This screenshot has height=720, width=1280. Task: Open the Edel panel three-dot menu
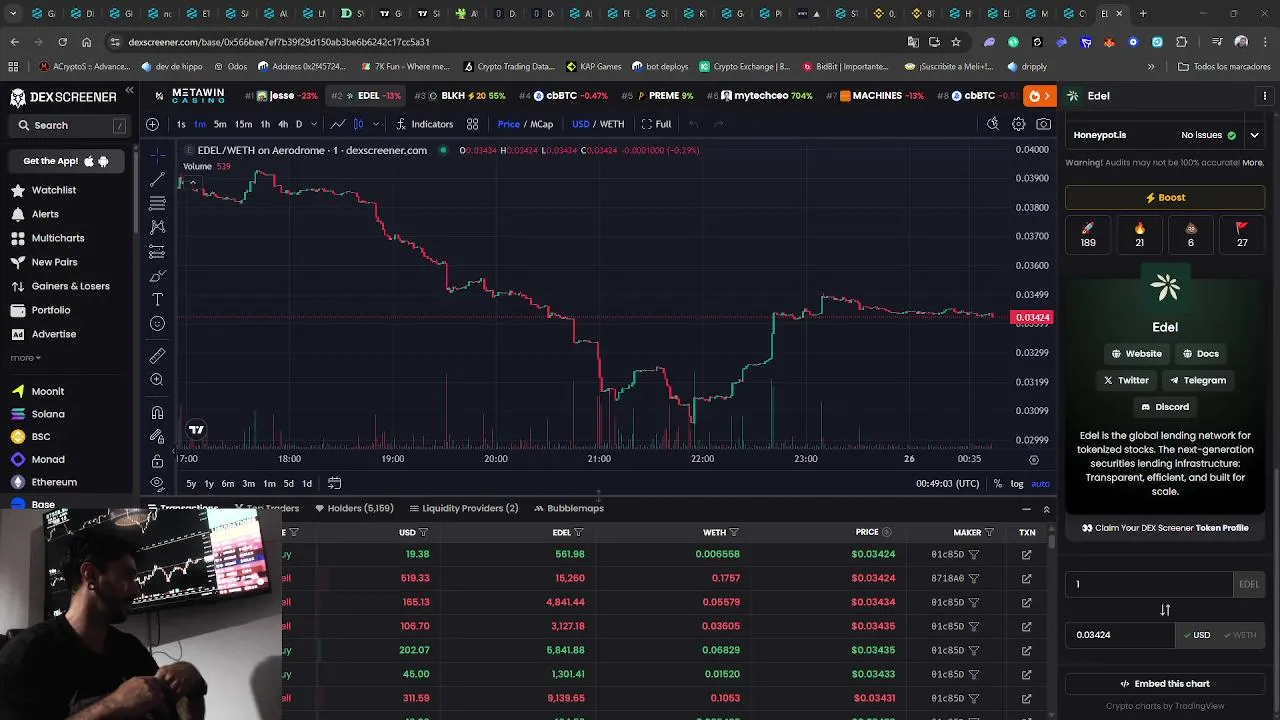tap(1264, 96)
